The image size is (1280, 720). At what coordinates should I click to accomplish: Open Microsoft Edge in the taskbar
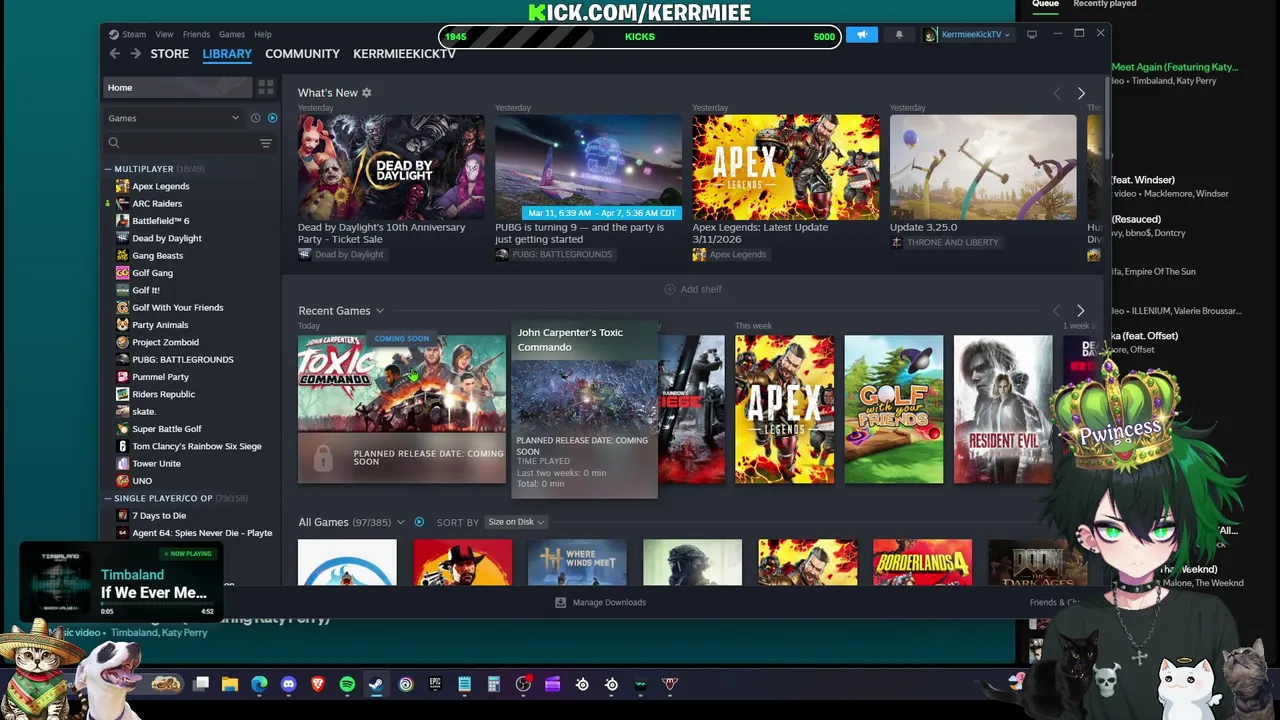(x=259, y=684)
